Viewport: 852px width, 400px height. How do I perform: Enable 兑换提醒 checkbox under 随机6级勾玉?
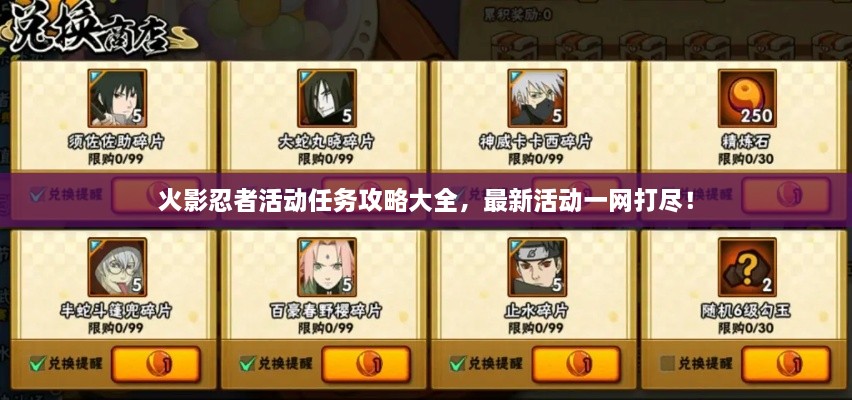[x=668, y=363]
